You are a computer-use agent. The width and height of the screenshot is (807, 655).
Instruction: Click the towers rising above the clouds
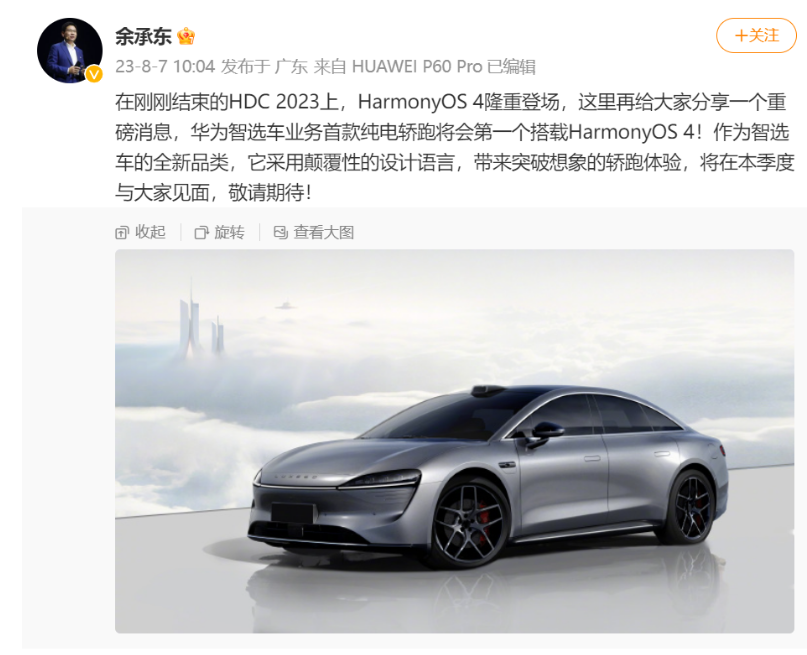(x=202, y=322)
